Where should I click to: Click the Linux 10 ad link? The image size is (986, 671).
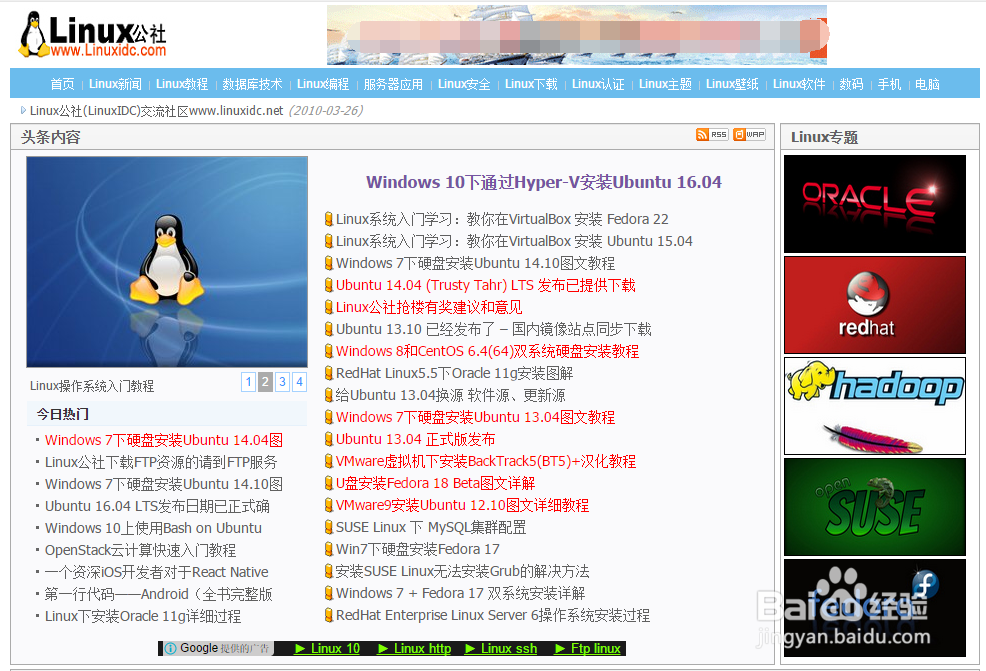tap(328, 648)
